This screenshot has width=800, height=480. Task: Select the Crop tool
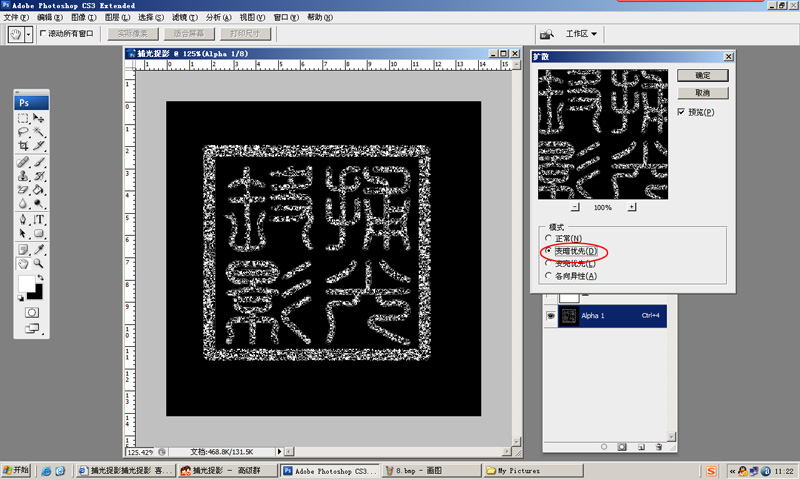[x=23, y=145]
